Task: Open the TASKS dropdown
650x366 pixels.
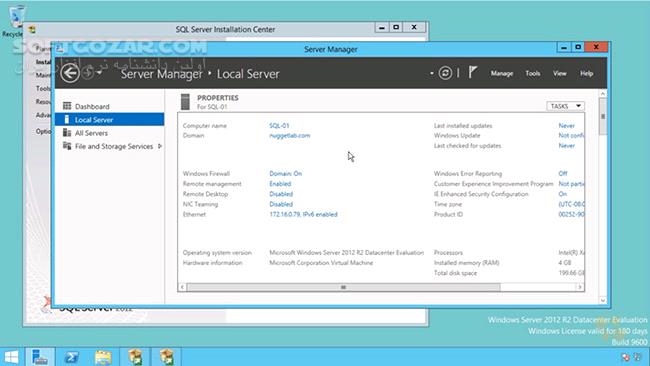Action: [x=565, y=106]
